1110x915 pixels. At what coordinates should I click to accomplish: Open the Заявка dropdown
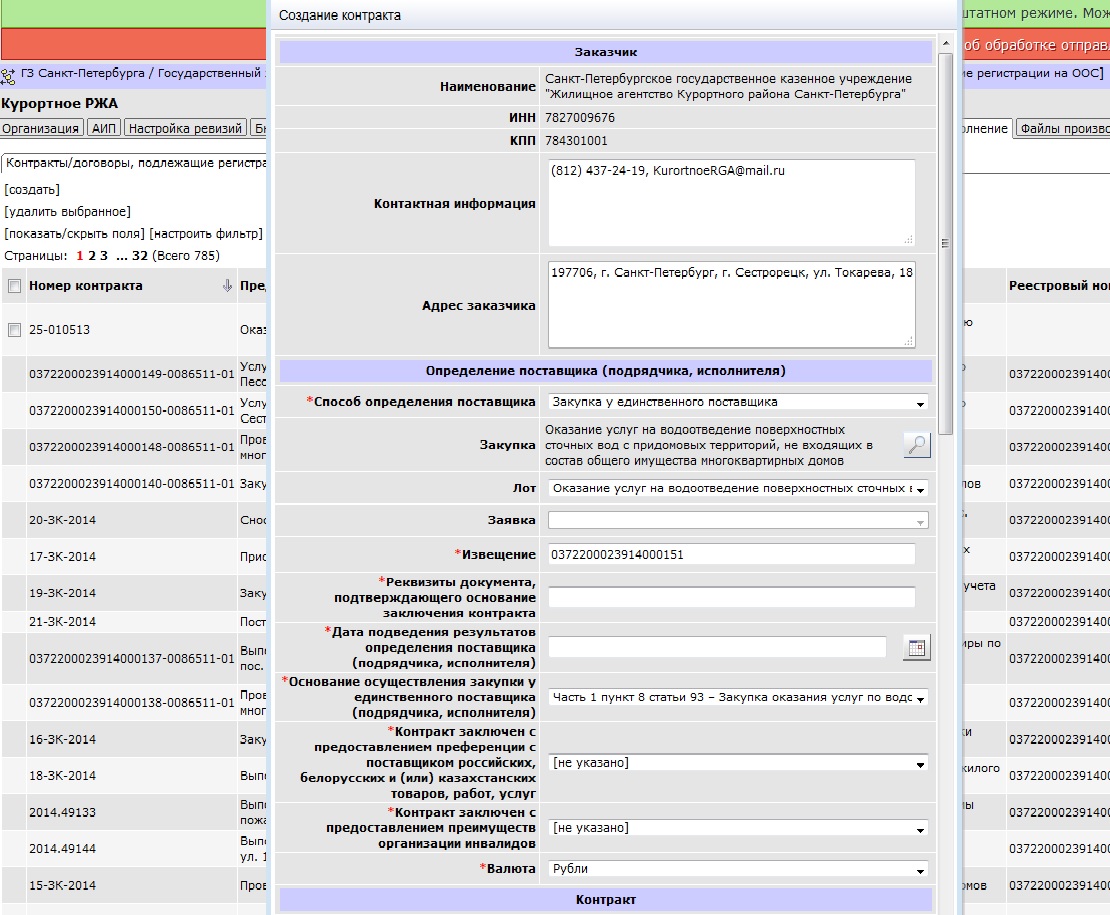[x=738, y=521]
